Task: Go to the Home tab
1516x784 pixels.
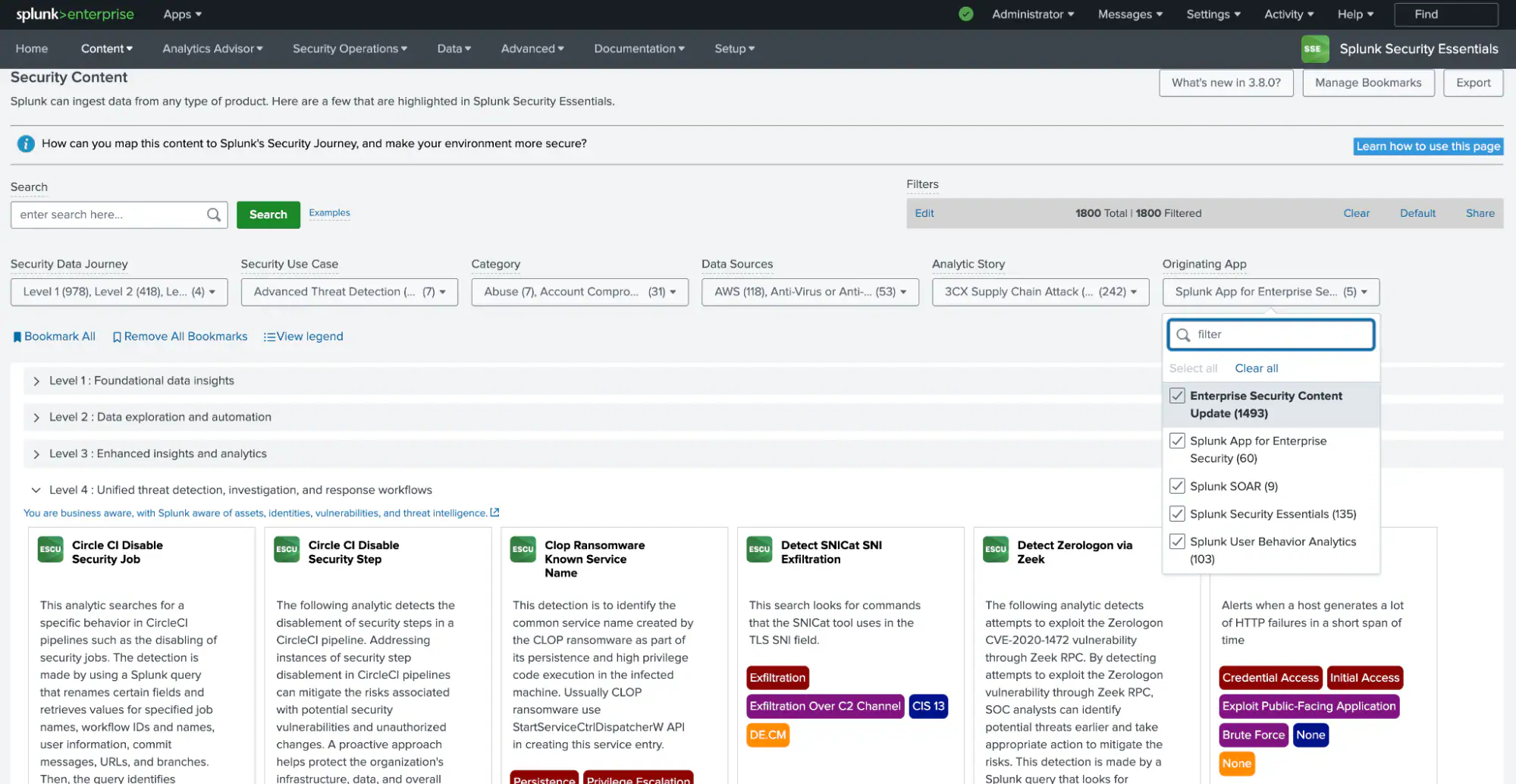Action: [x=32, y=49]
